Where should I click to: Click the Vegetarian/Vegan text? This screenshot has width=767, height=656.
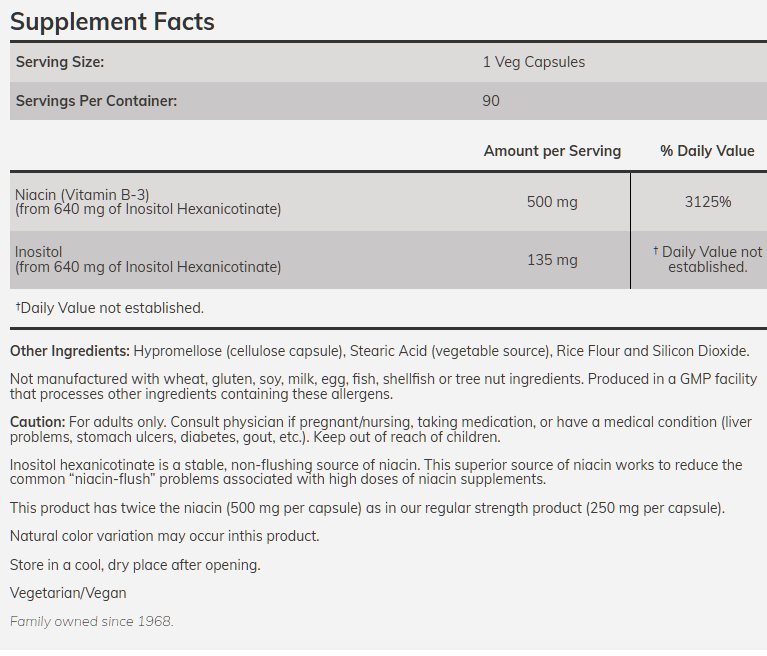pos(68,593)
